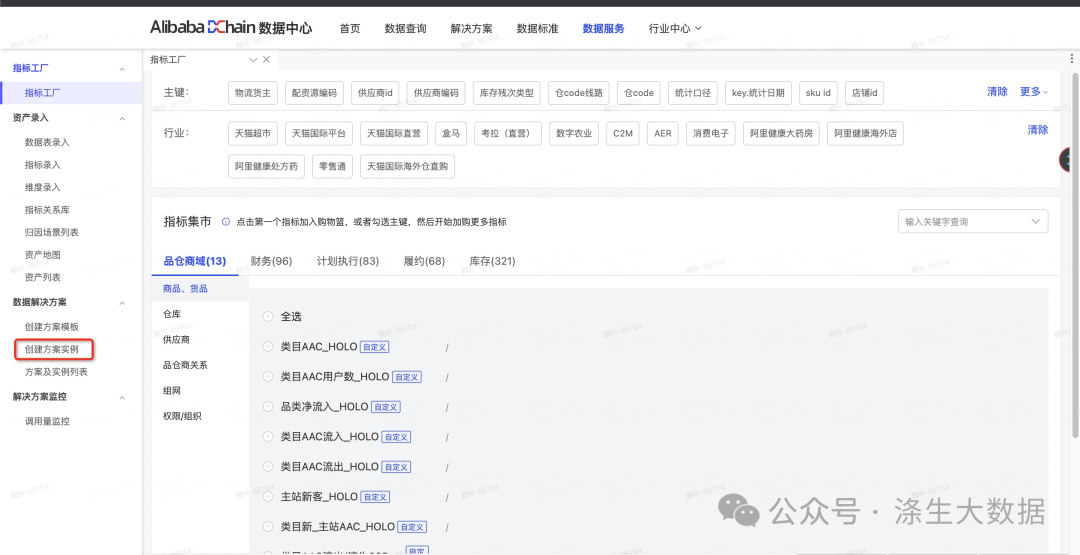The width and height of the screenshot is (1080, 555).
Task: Toggle the 全选 select-all circle
Action: [x=268, y=317]
